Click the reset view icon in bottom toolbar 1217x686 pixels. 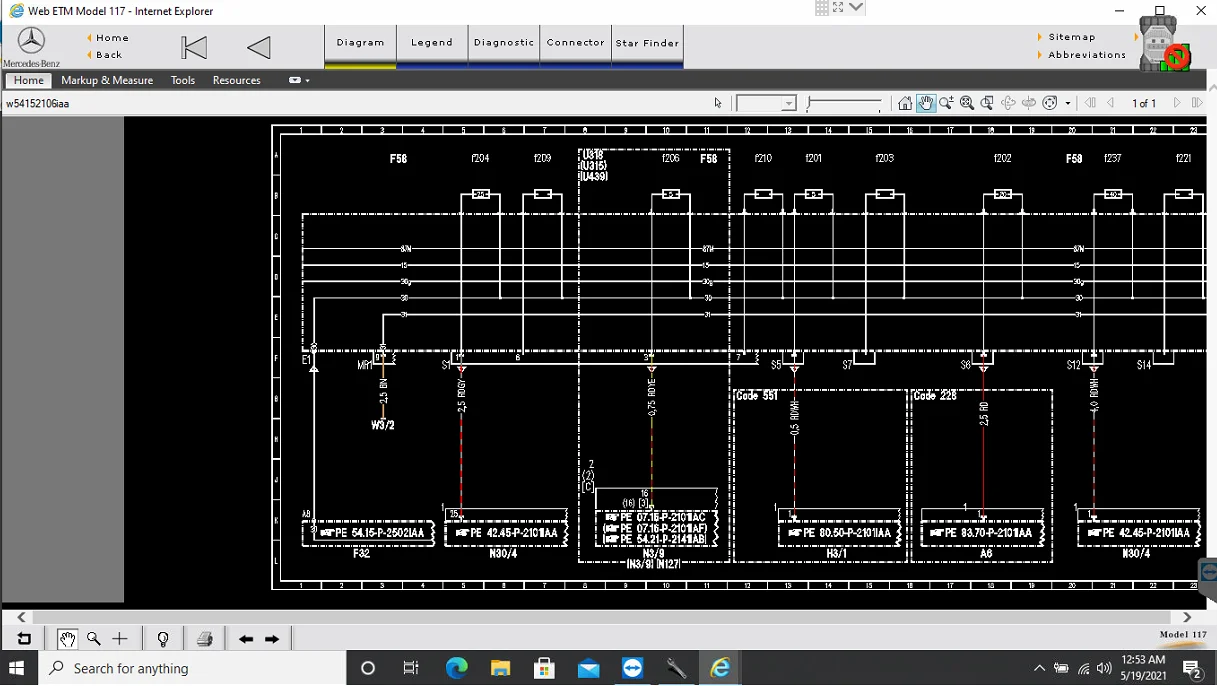coord(24,638)
